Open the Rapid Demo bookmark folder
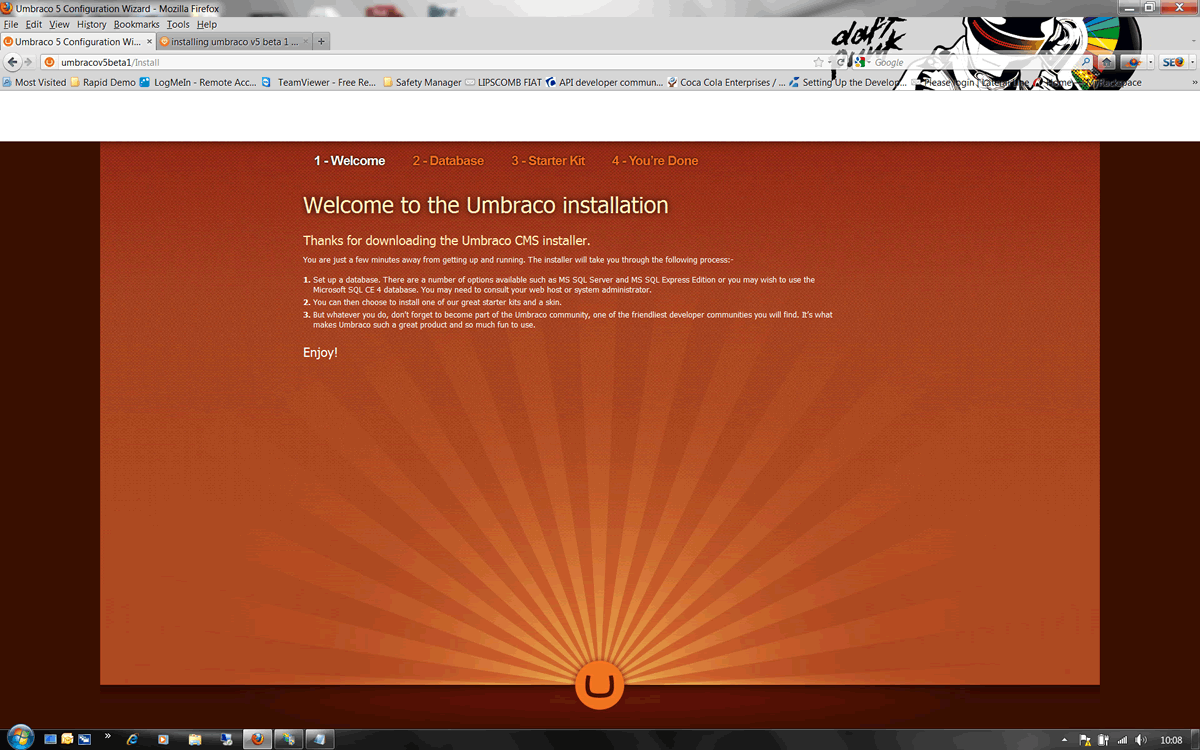The image size is (1200, 750). click(x=103, y=82)
